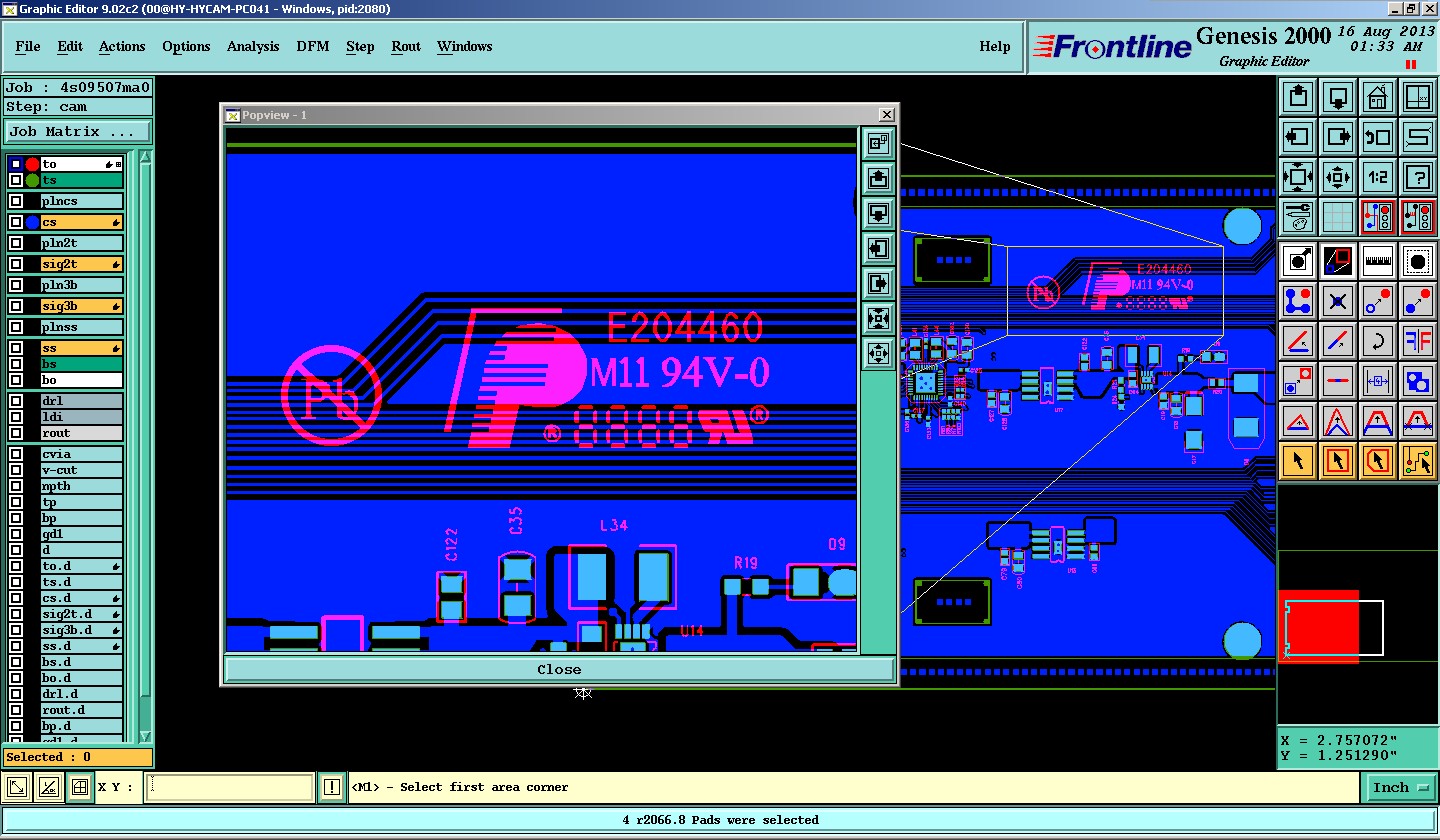This screenshot has height=840, width=1440.
Task: Select the gd1 layer row
Action: point(82,534)
